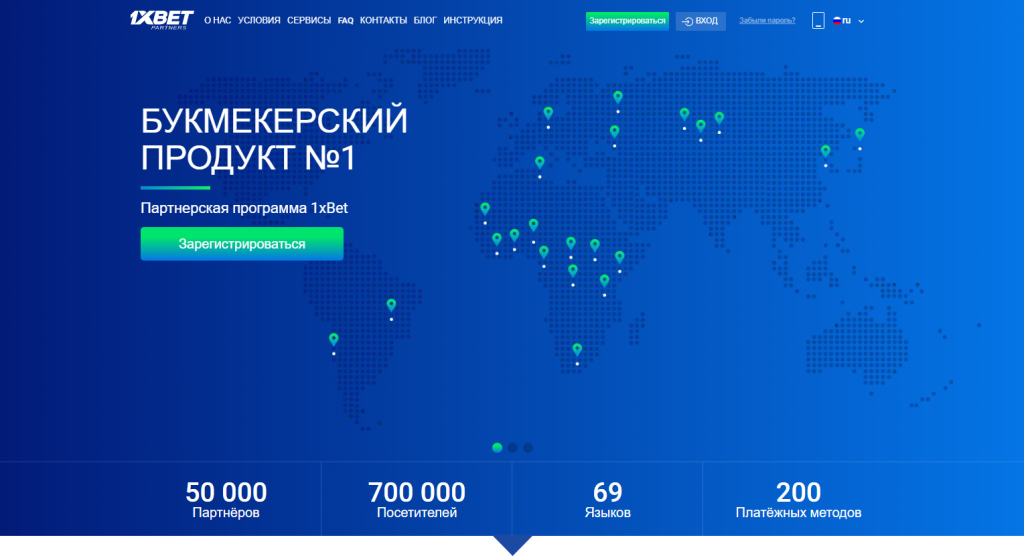Image resolution: width=1024 pixels, height=558 pixels.
Task: Click the ВХОД login button
Action: click(700, 21)
